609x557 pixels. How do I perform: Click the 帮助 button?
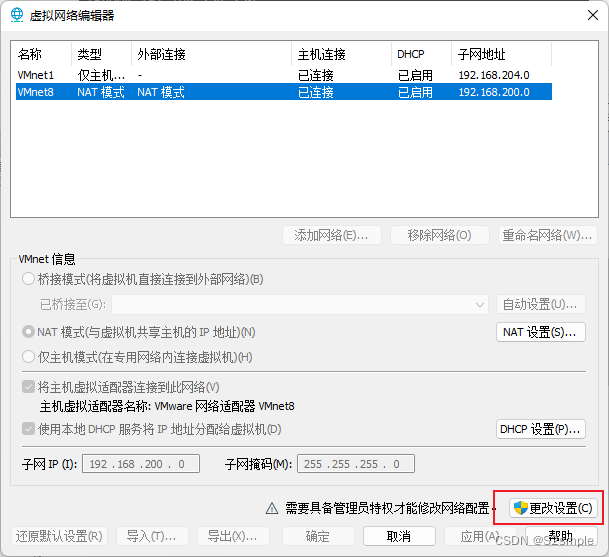point(561,536)
